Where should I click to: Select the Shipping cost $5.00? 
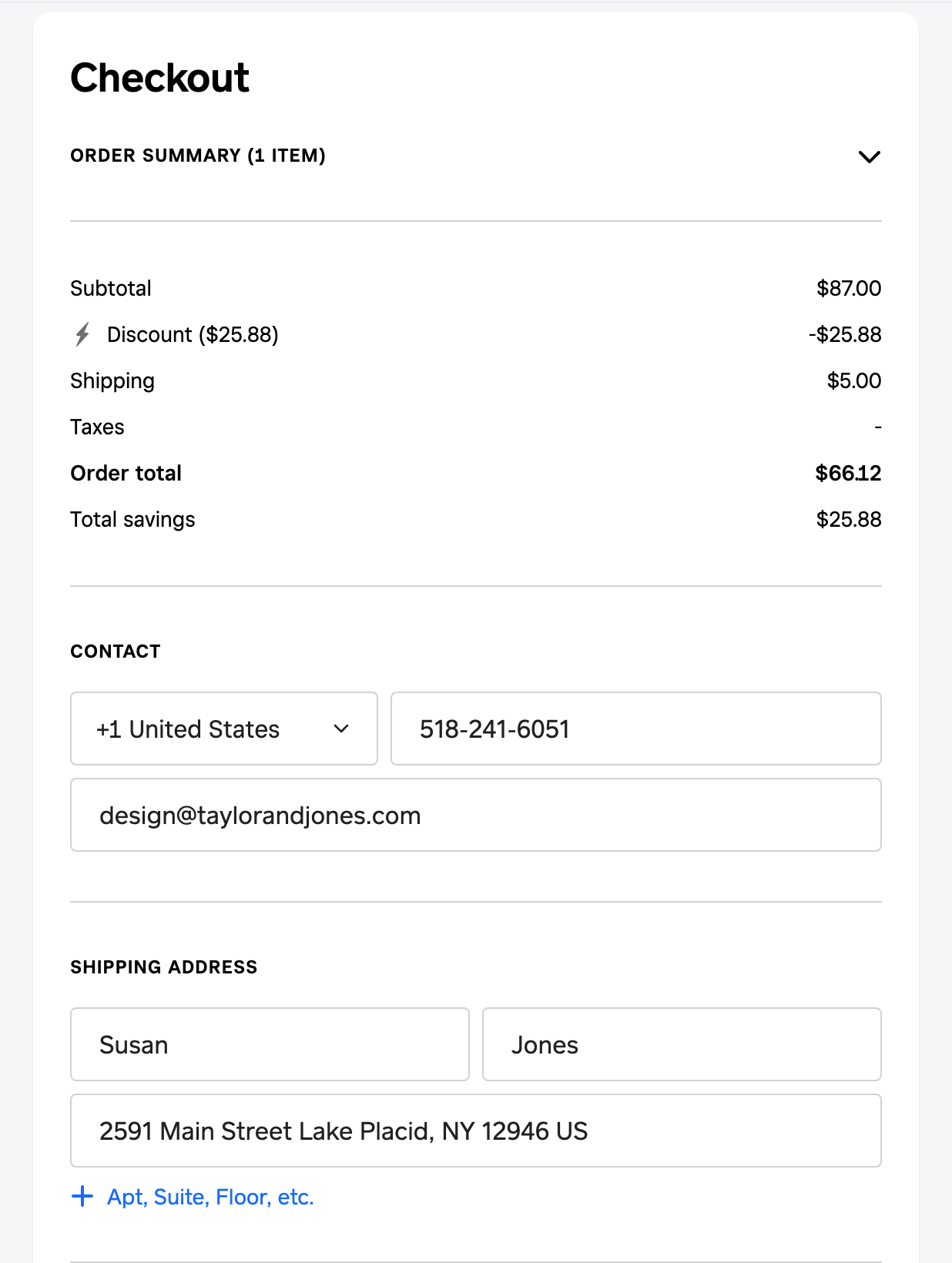tap(854, 380)
